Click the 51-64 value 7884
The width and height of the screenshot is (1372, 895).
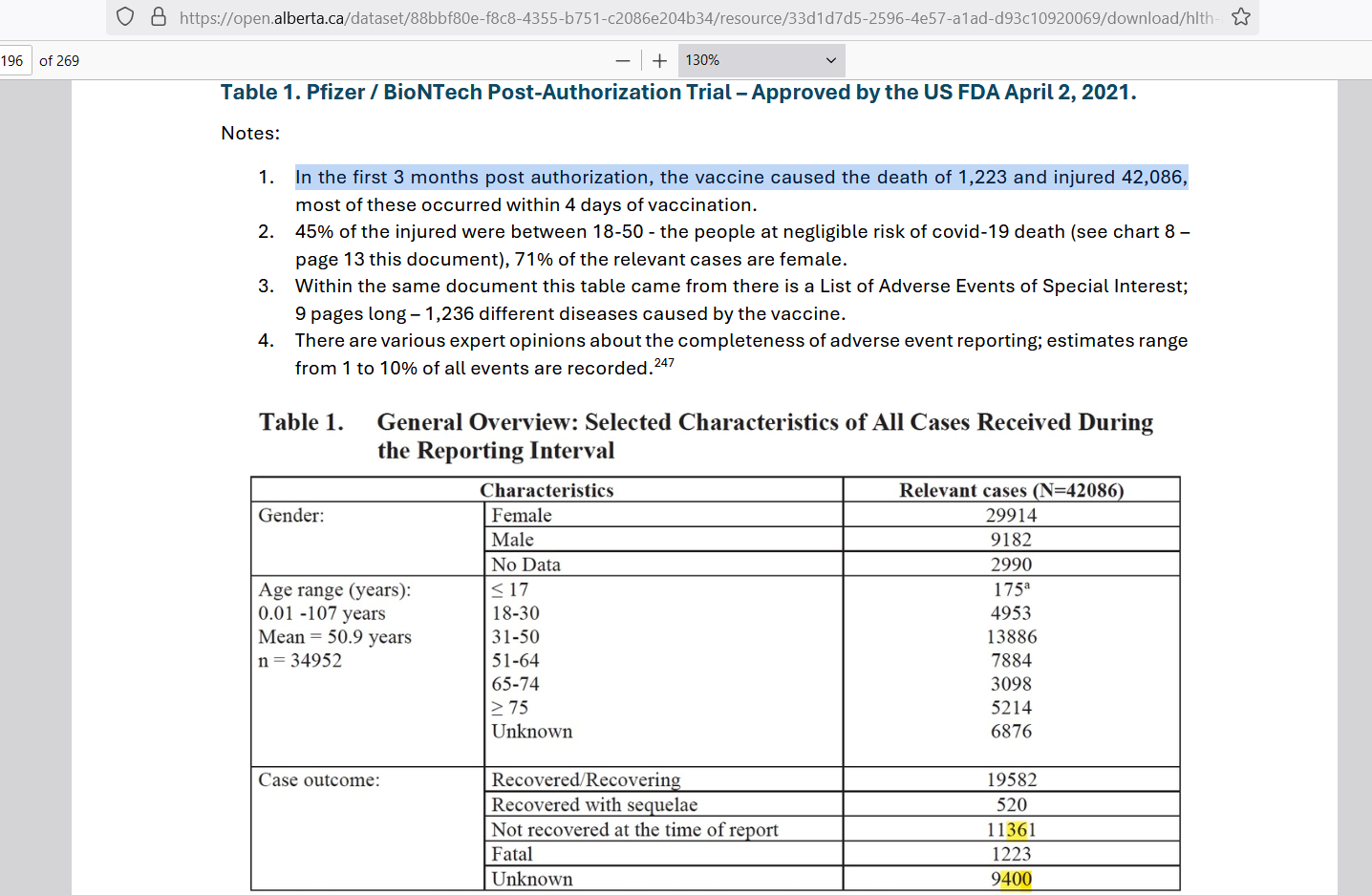pyautogui.click(x=1011, y=661)
